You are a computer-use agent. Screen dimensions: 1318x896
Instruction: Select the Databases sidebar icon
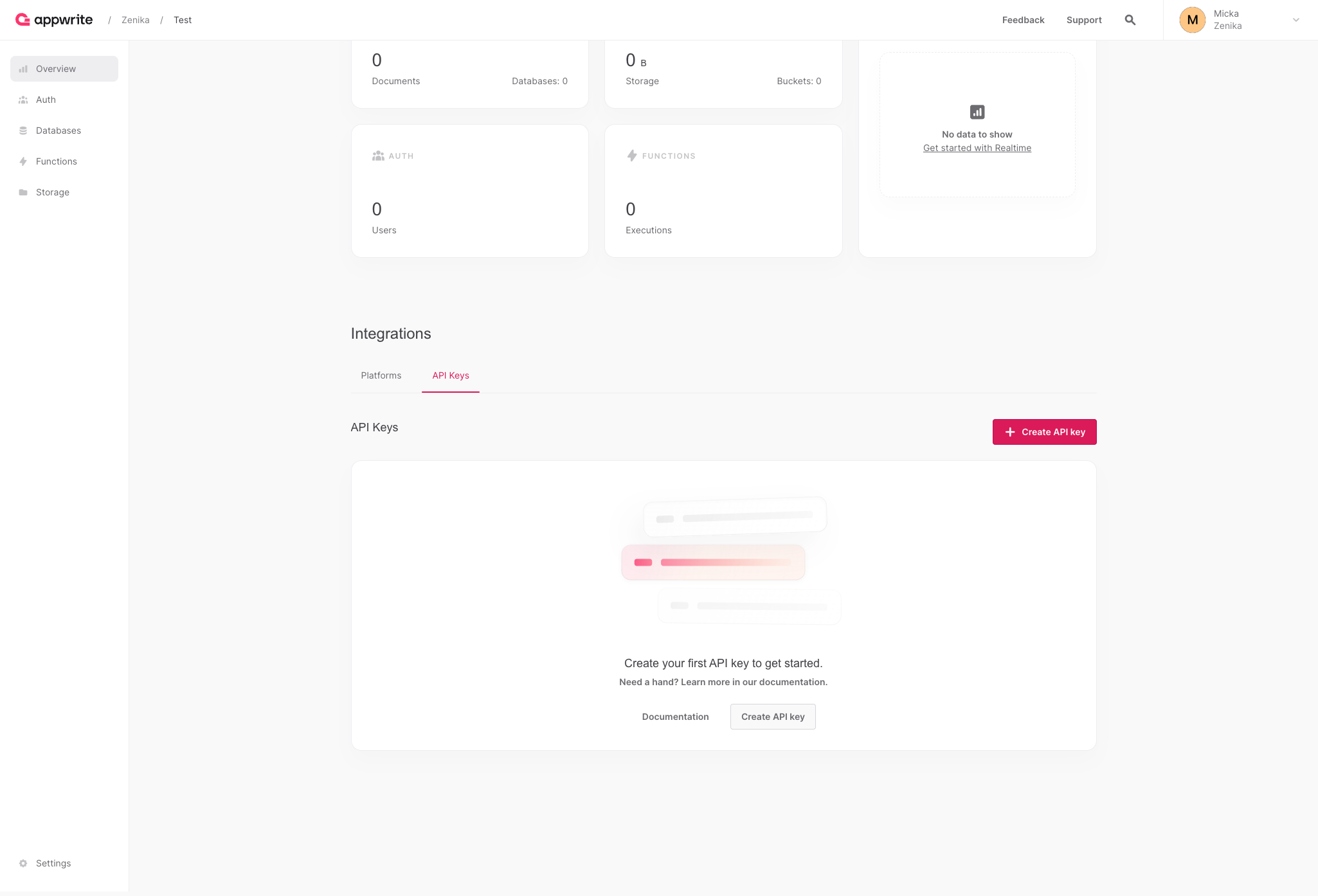click(23, 130)
